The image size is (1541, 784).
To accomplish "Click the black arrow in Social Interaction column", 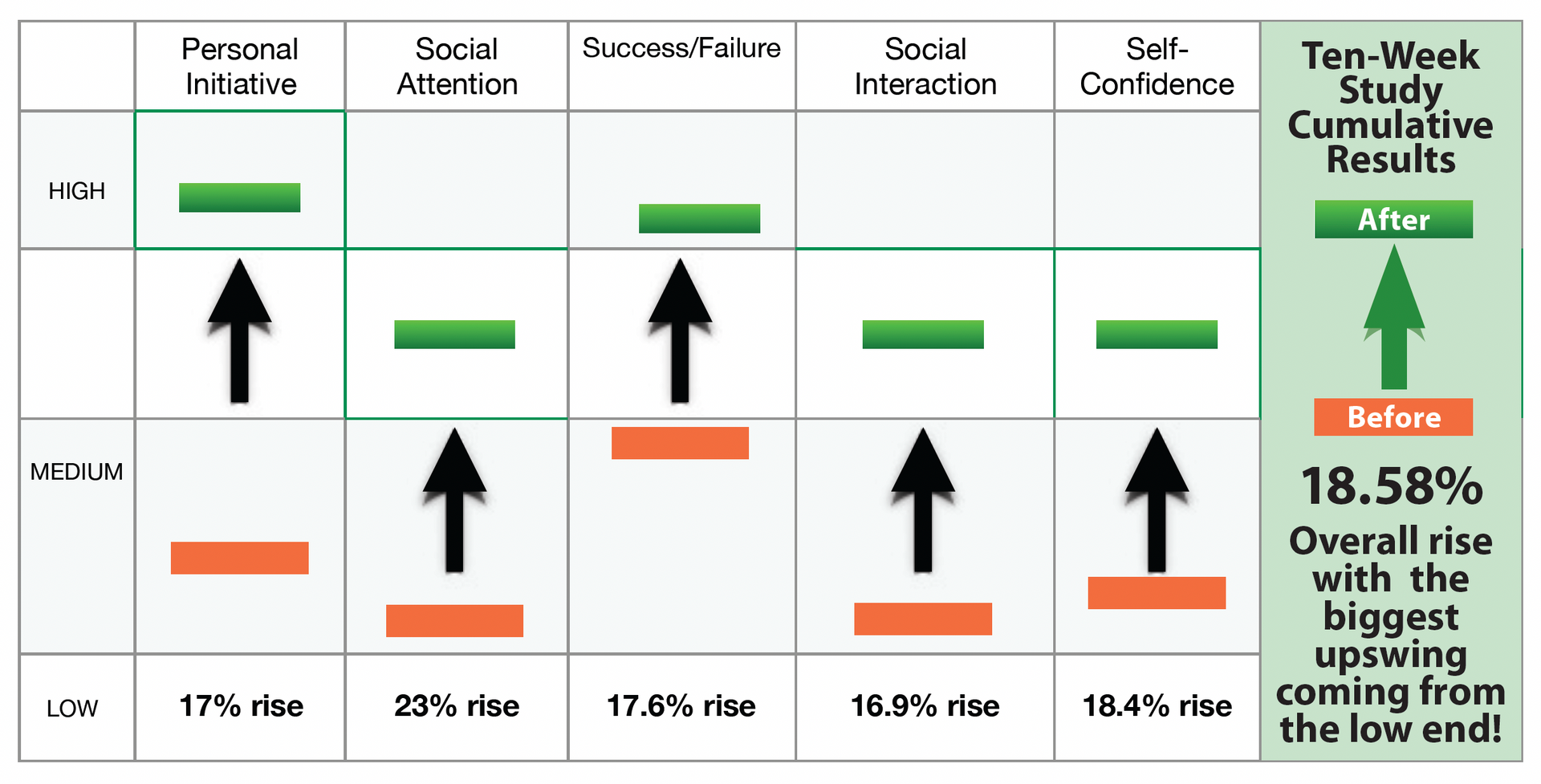I will [x=923, y=500].
